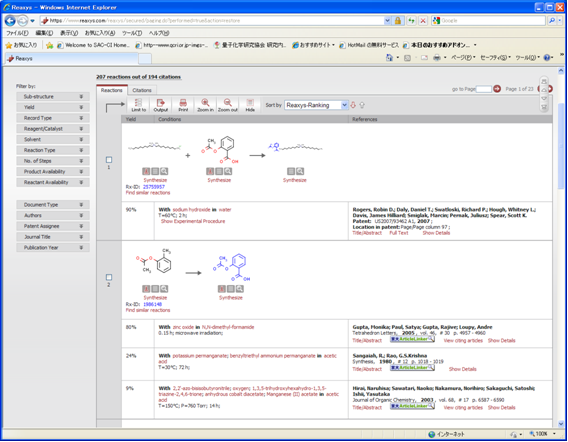Click the descending sort arrow icon
The image size is (568, 442).
coord(353,105)
